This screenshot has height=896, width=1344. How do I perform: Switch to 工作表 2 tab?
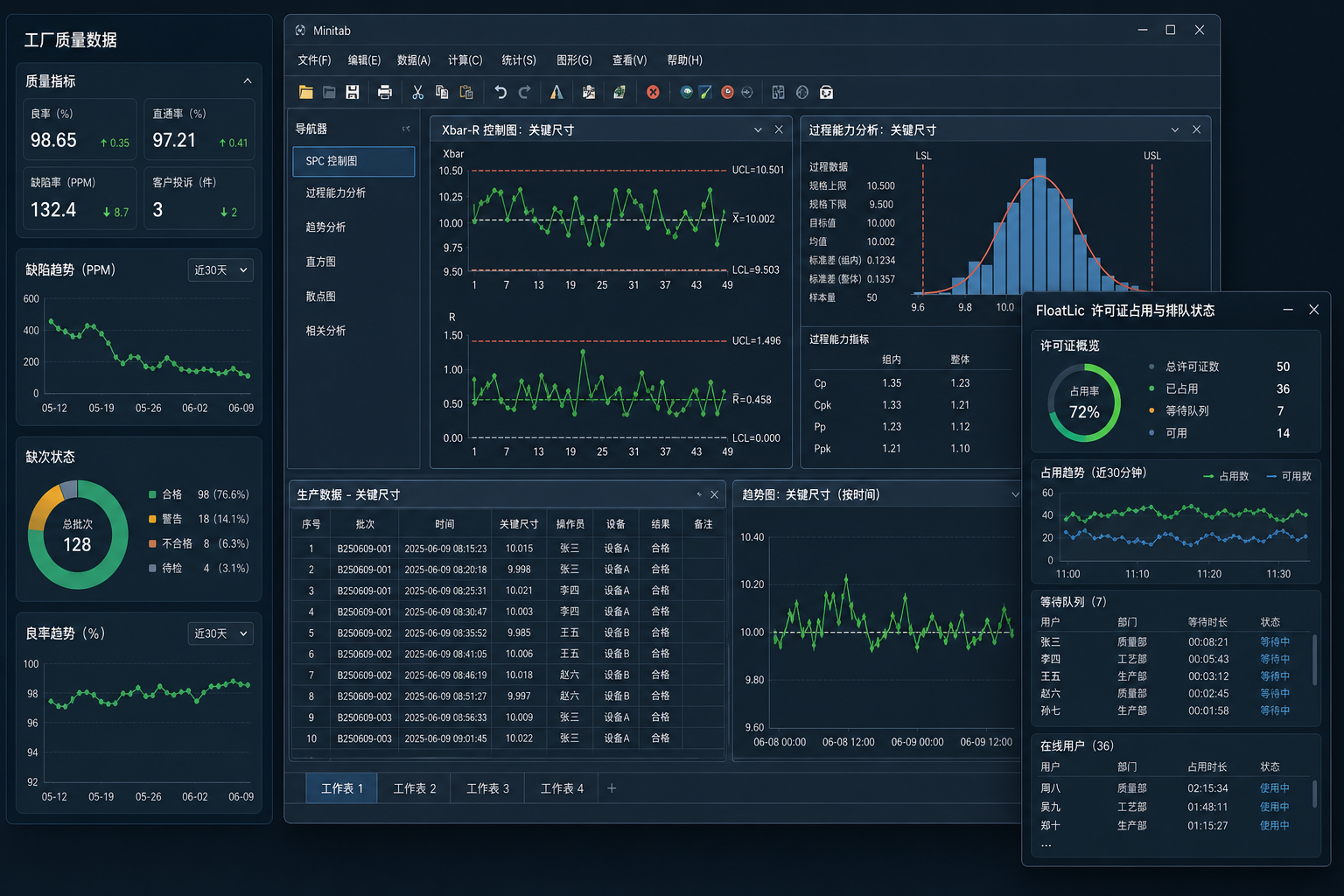415,788
